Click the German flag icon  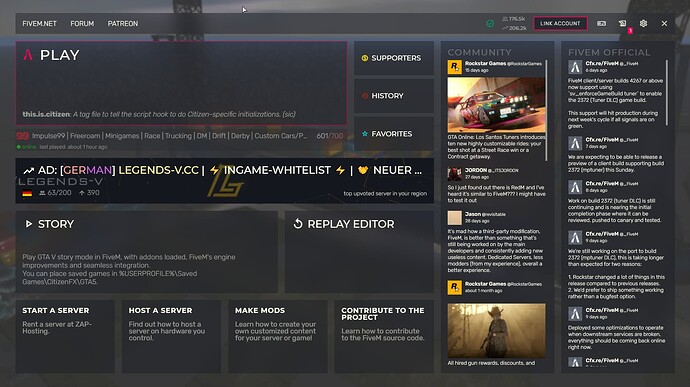click(x=27, y=193)
